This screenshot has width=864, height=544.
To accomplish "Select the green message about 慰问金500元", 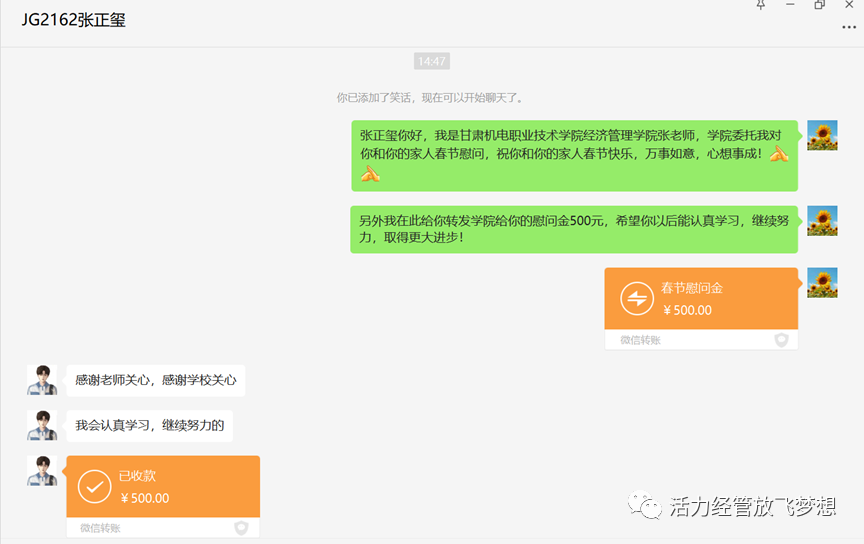I will [574, 230].
